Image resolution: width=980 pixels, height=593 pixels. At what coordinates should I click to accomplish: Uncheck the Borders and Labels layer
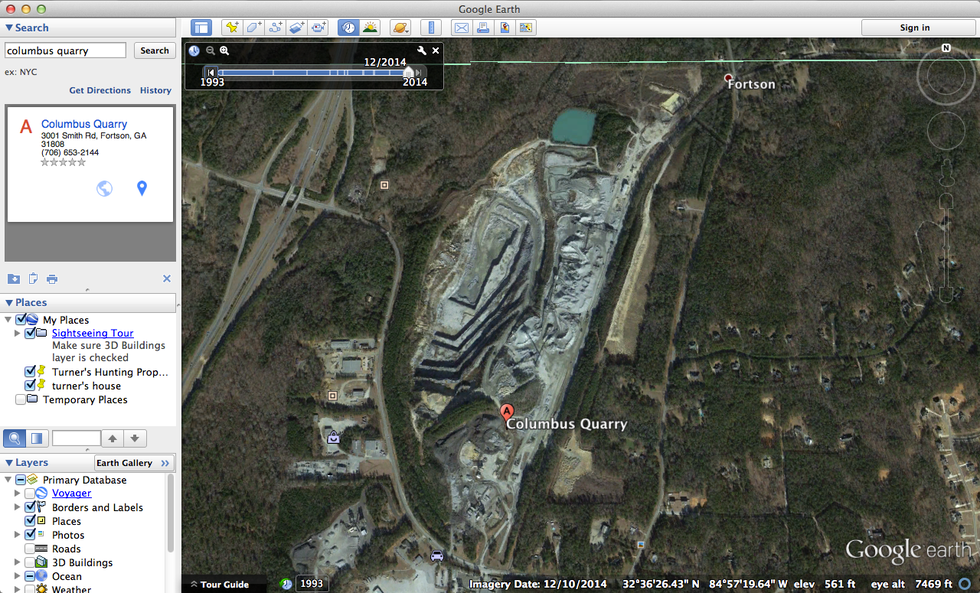tap(30, 507)
